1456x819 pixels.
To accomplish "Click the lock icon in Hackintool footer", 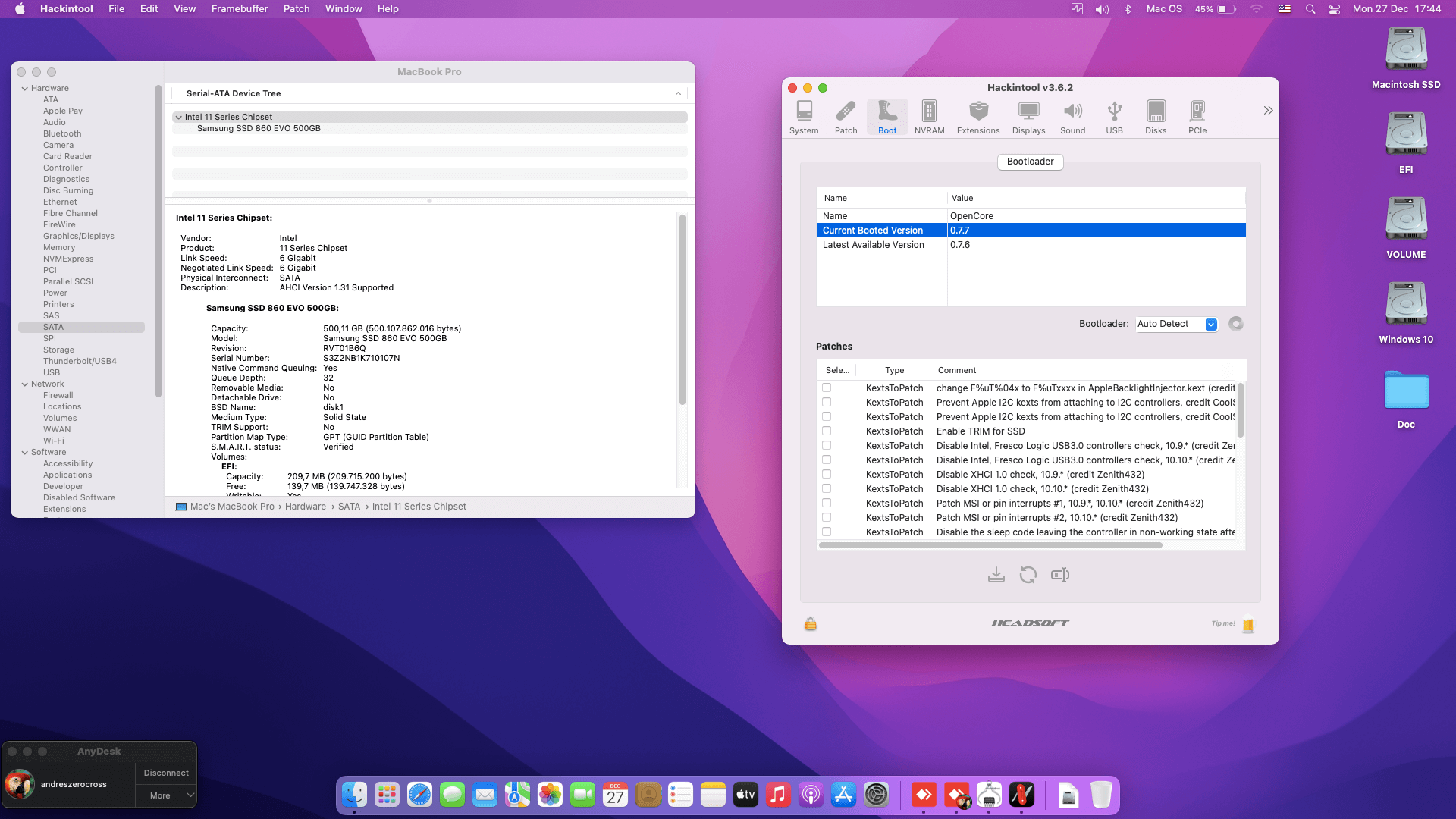I will point(811,624).
